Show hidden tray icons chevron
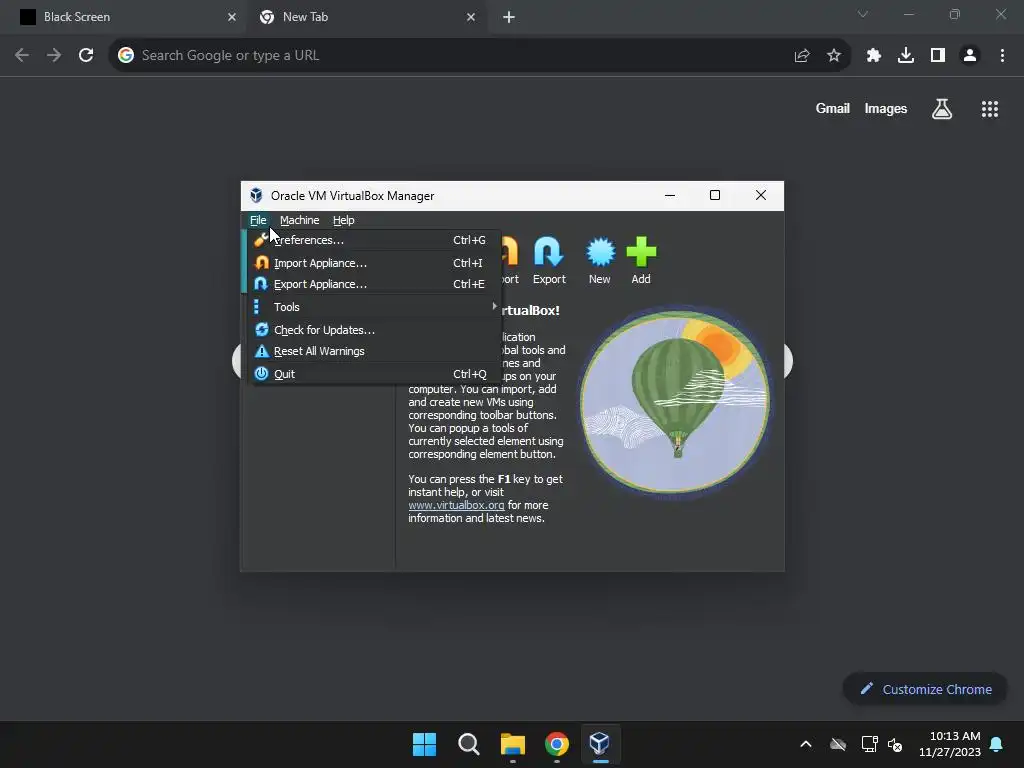Viewport: 1024px width, 768px height. point(806,744)
